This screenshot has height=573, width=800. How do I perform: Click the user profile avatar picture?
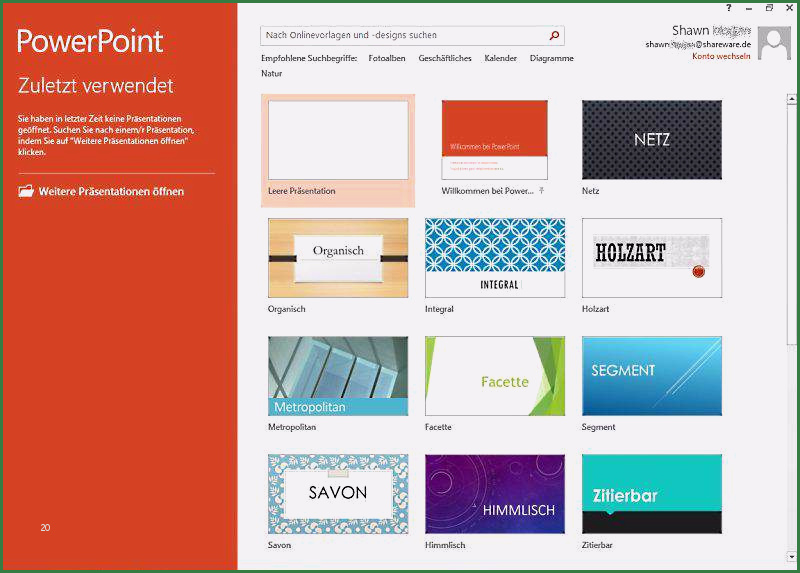point(775,43)
